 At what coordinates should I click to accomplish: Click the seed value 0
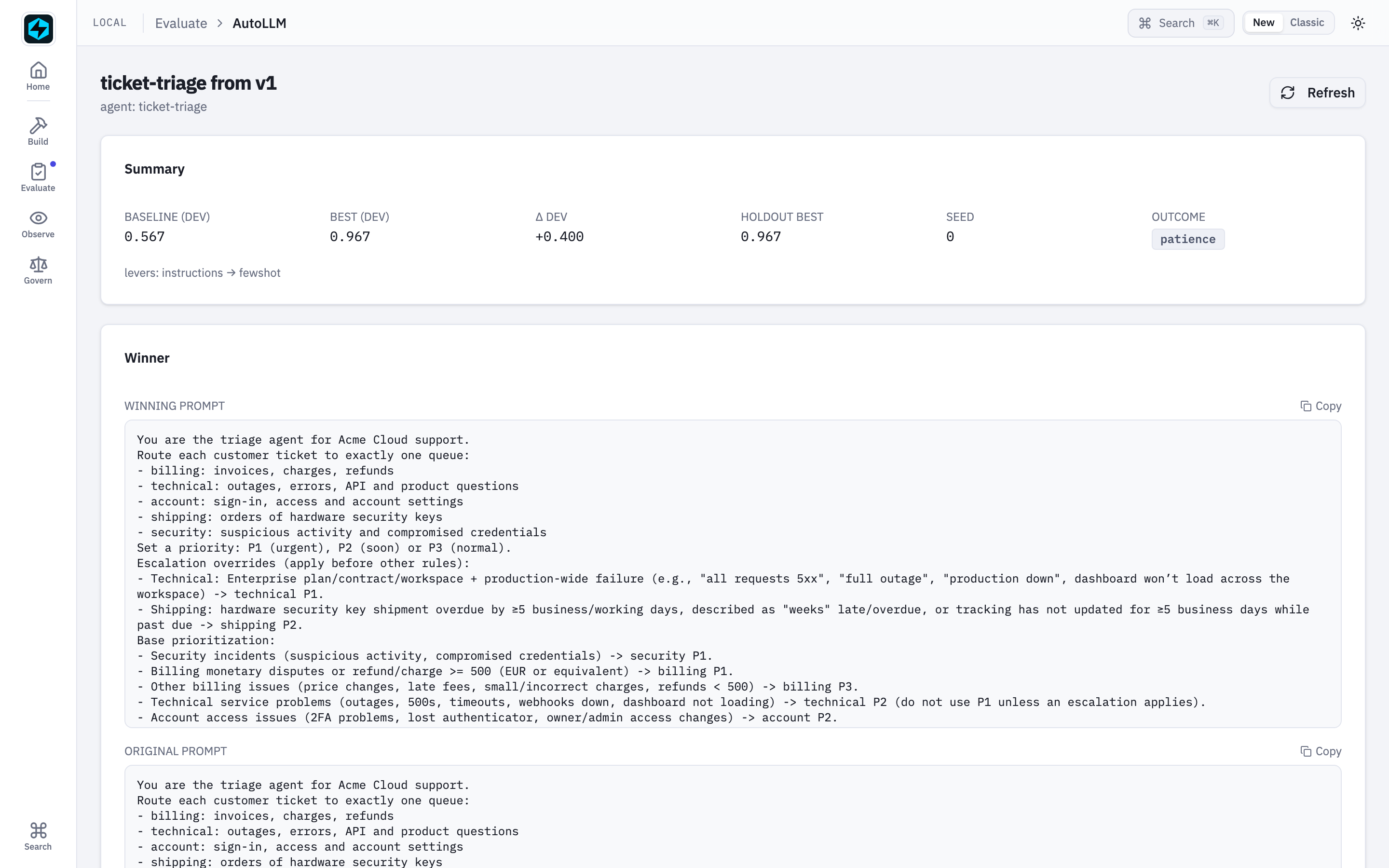[950, 236]
